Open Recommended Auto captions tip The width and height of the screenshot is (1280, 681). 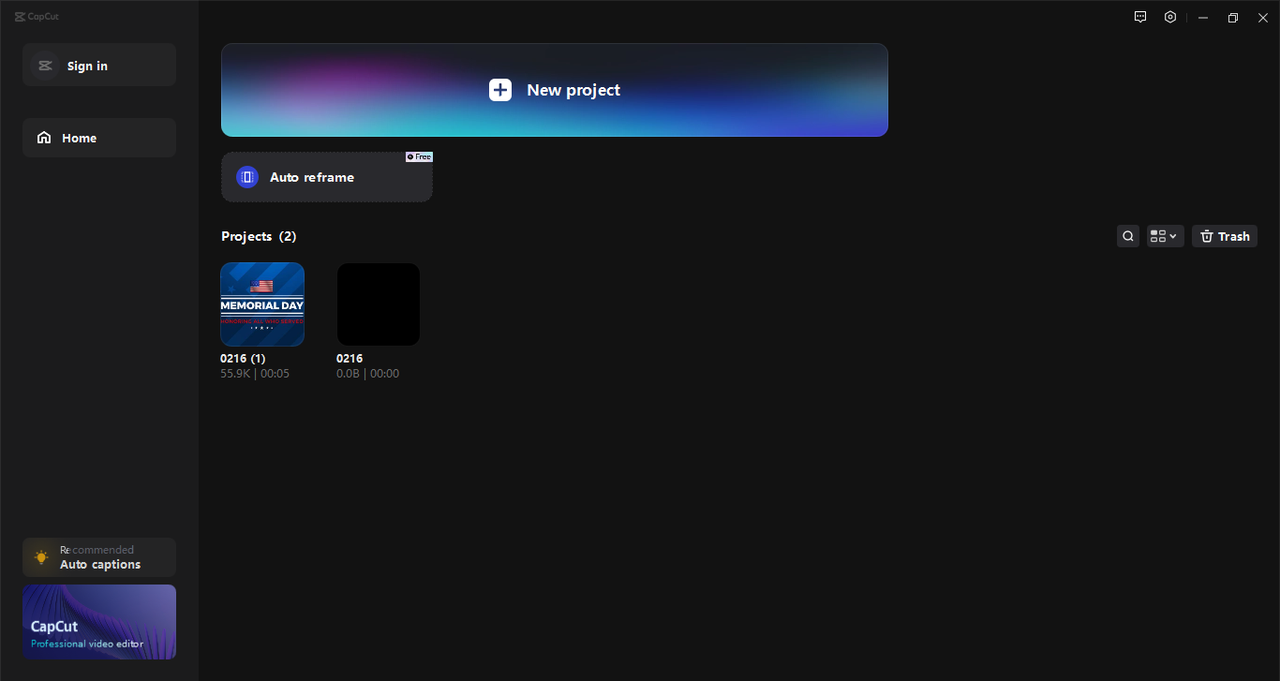click(99, 557)
